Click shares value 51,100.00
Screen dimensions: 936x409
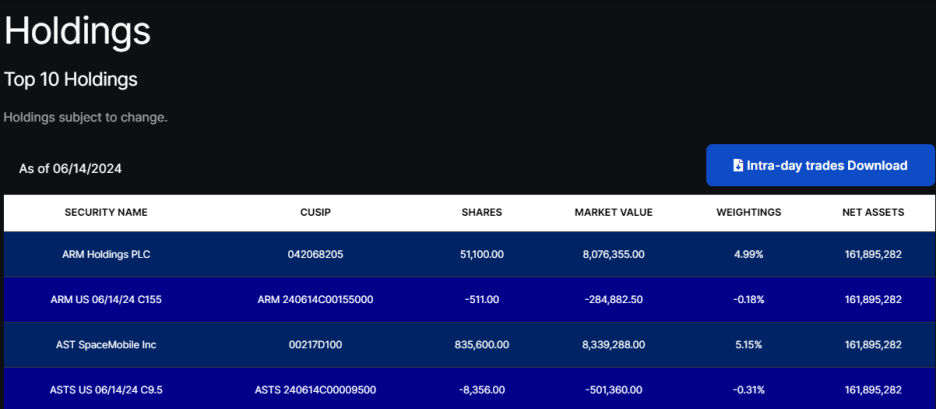click(x=482, y=254)
